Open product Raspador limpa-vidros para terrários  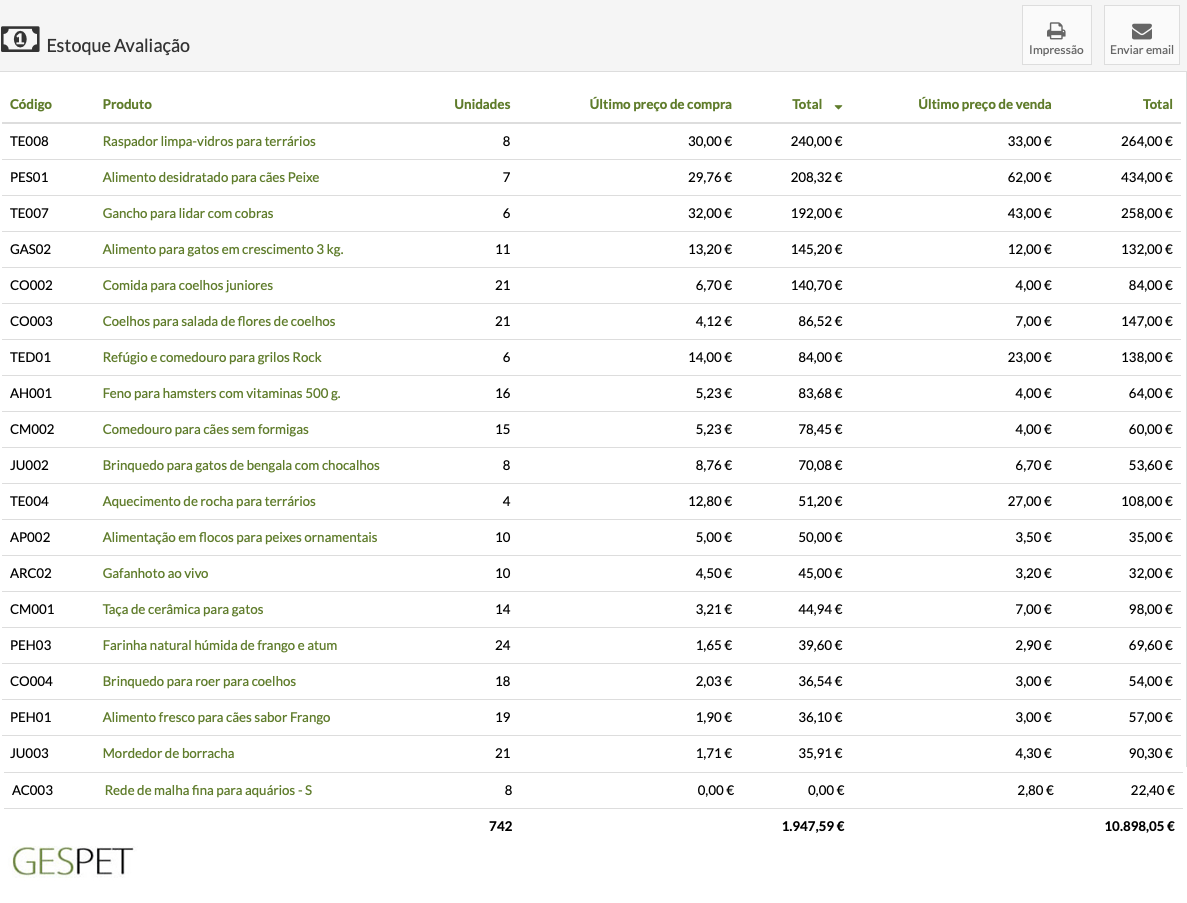(x=209, y=141)
